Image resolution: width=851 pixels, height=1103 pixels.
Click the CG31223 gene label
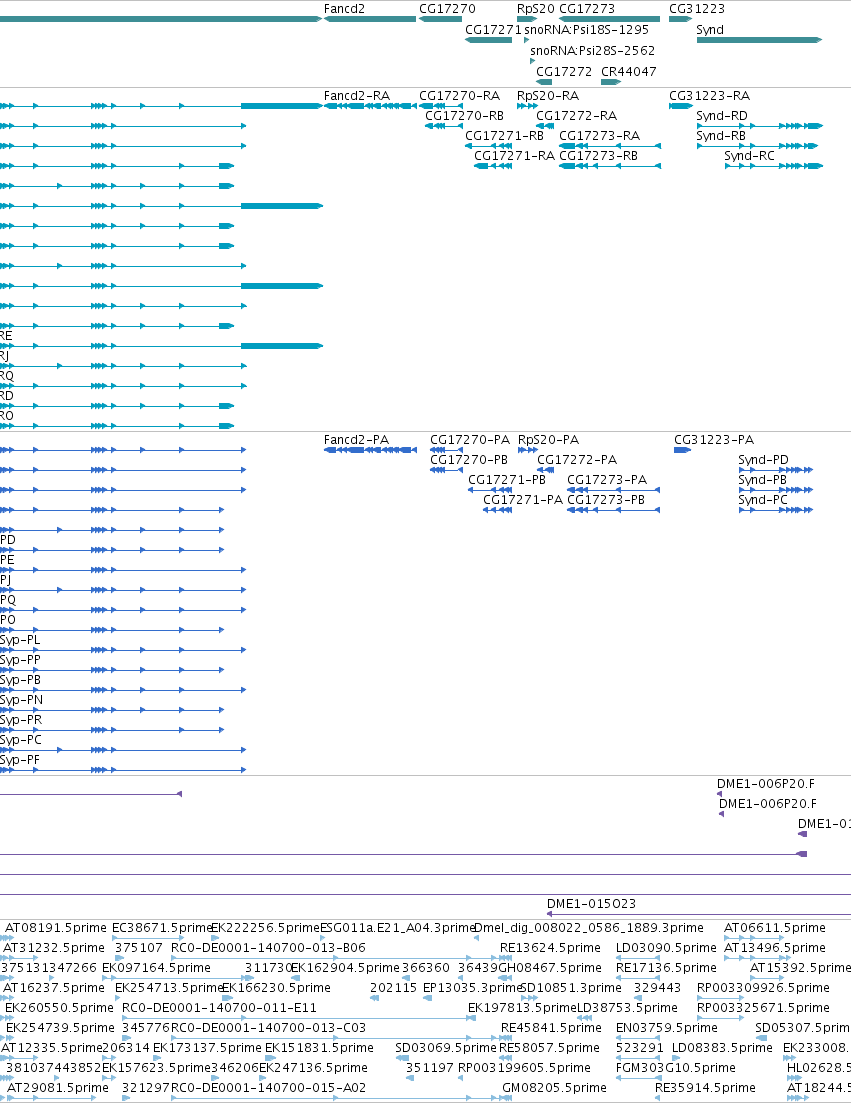(697, 9)
